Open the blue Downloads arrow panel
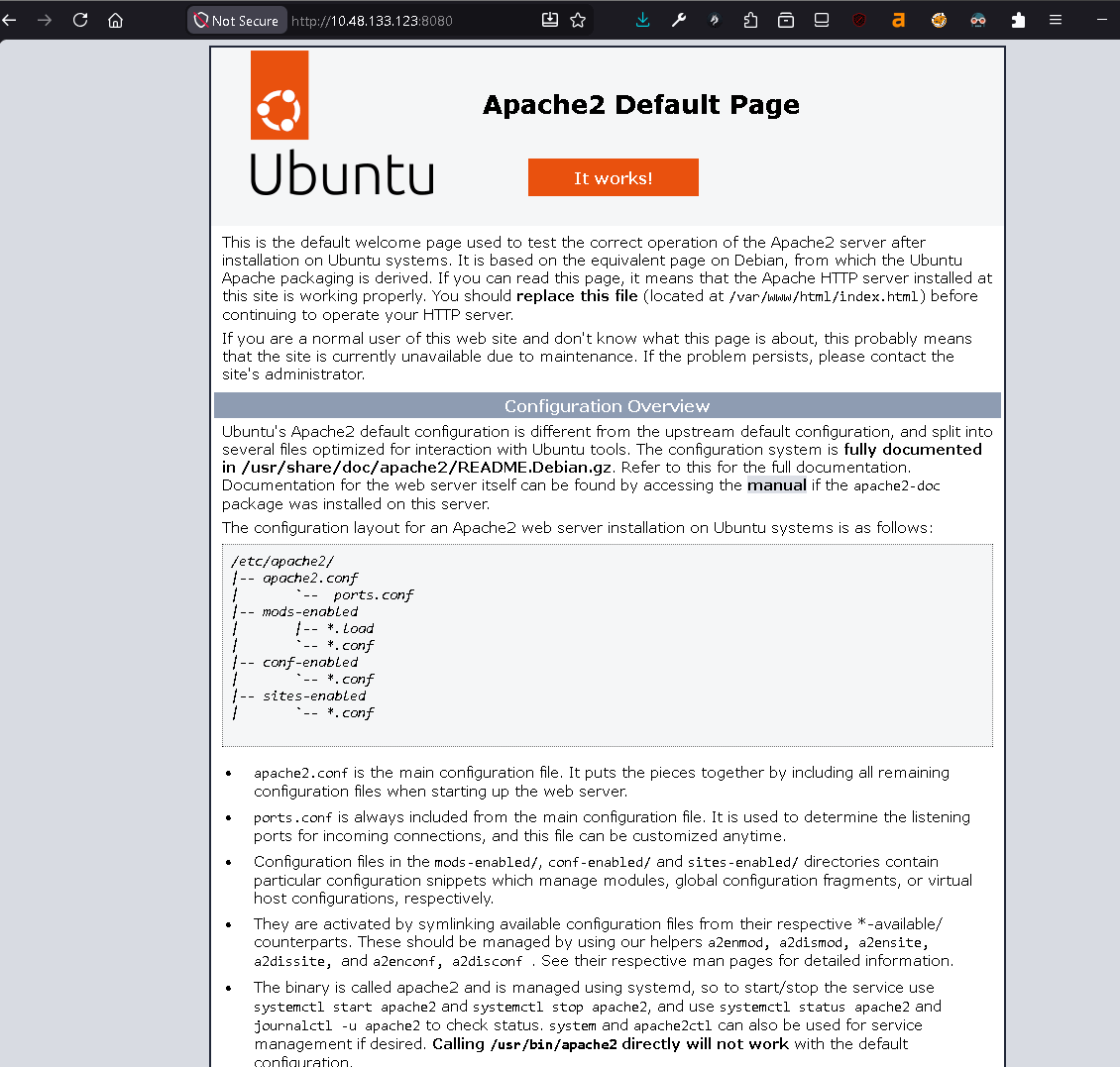Viewport: 1120px width, 1067px height. 643,20
